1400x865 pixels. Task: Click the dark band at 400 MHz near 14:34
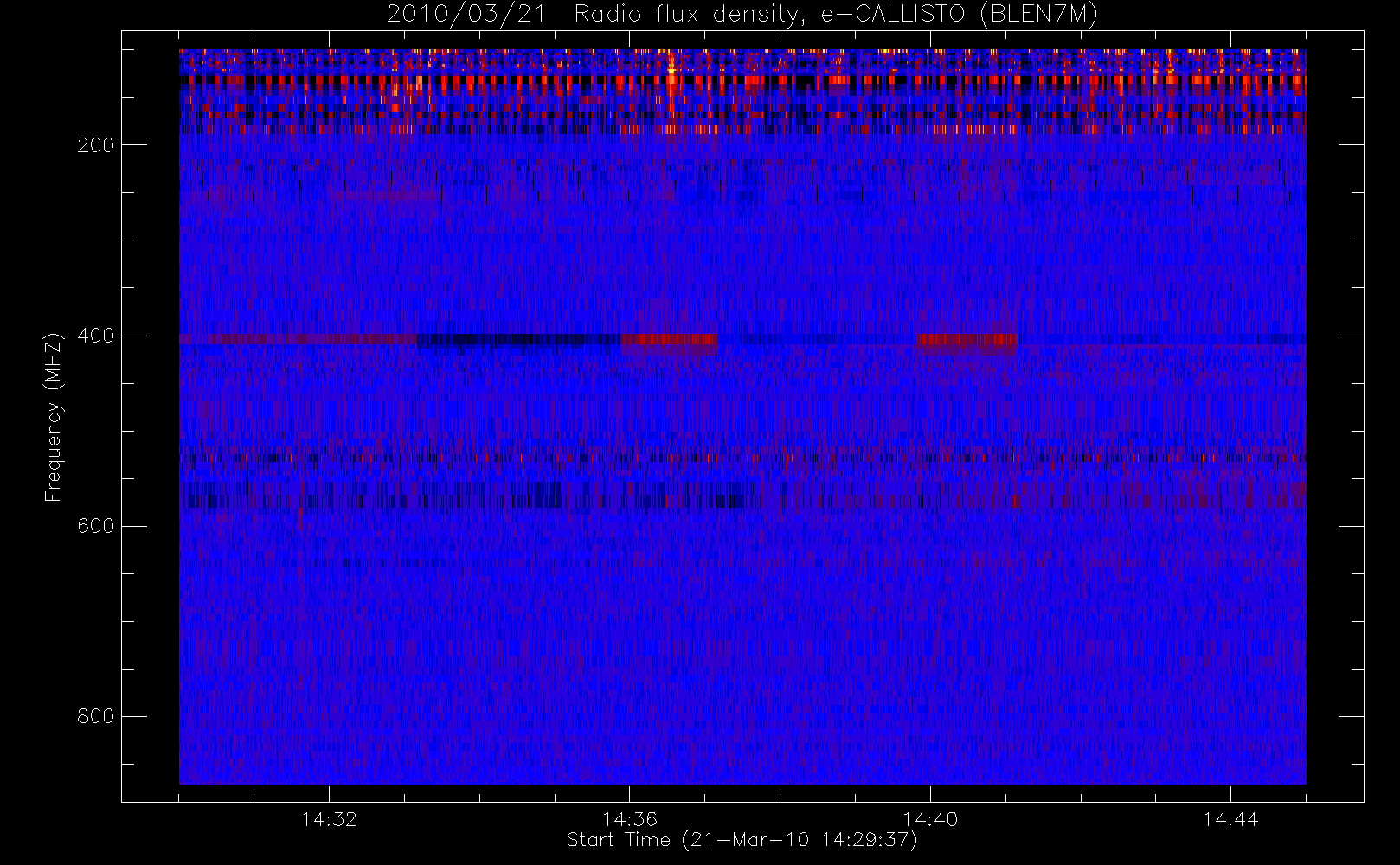[x=517, y=340]
